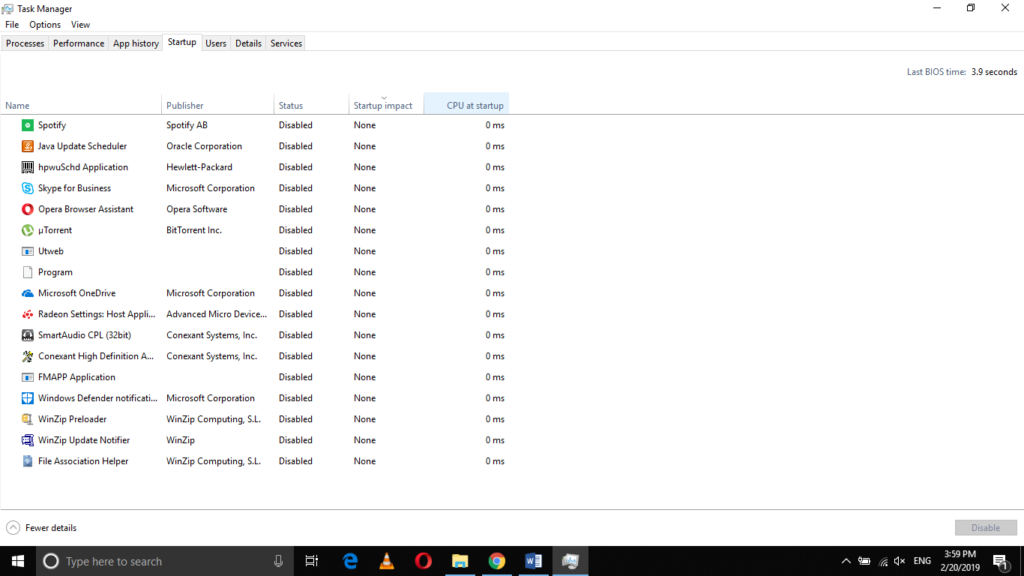The width and height of the screenshot is (1024, 576).
Task: Click the network tray icon
Action: click(x=883, y=561)
